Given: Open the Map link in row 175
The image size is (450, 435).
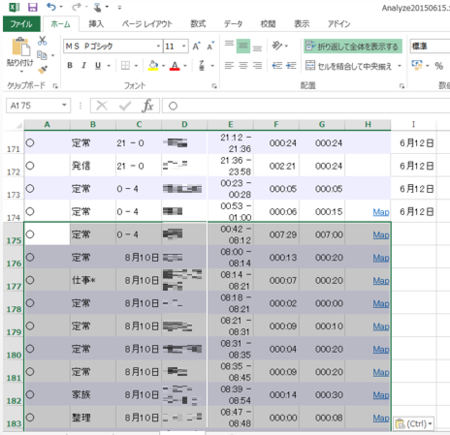Looking at the screenshot, I should pos(381,235).
